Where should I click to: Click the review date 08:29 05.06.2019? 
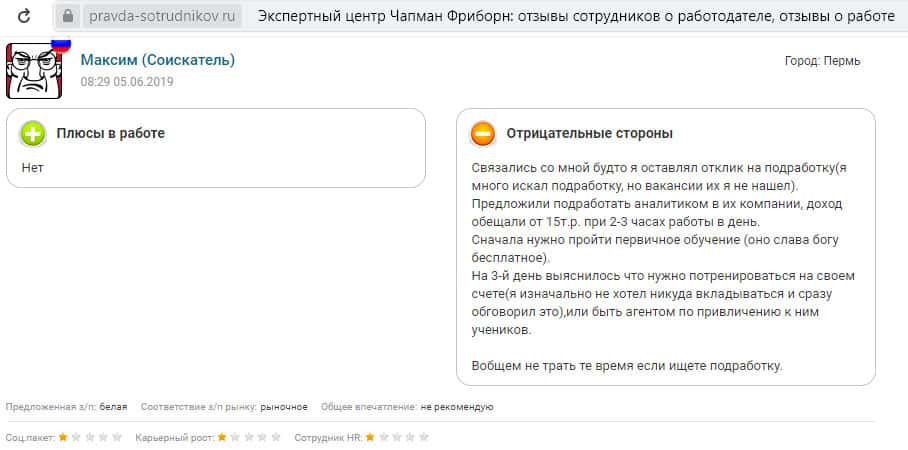[127, 82]
